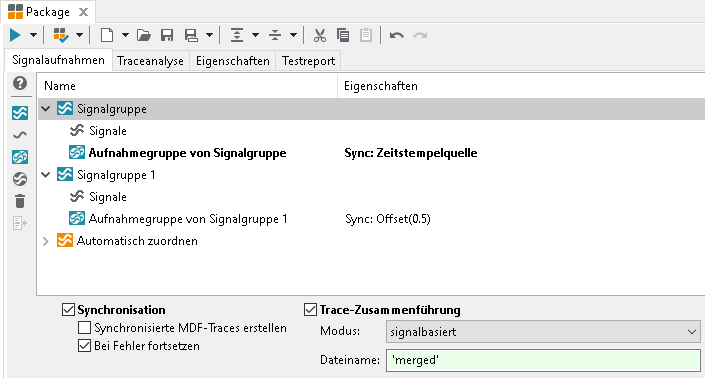Viewport: 705px width, 378px height.
Task: Open the New document dropdown arrow
Action: point(125,35)
